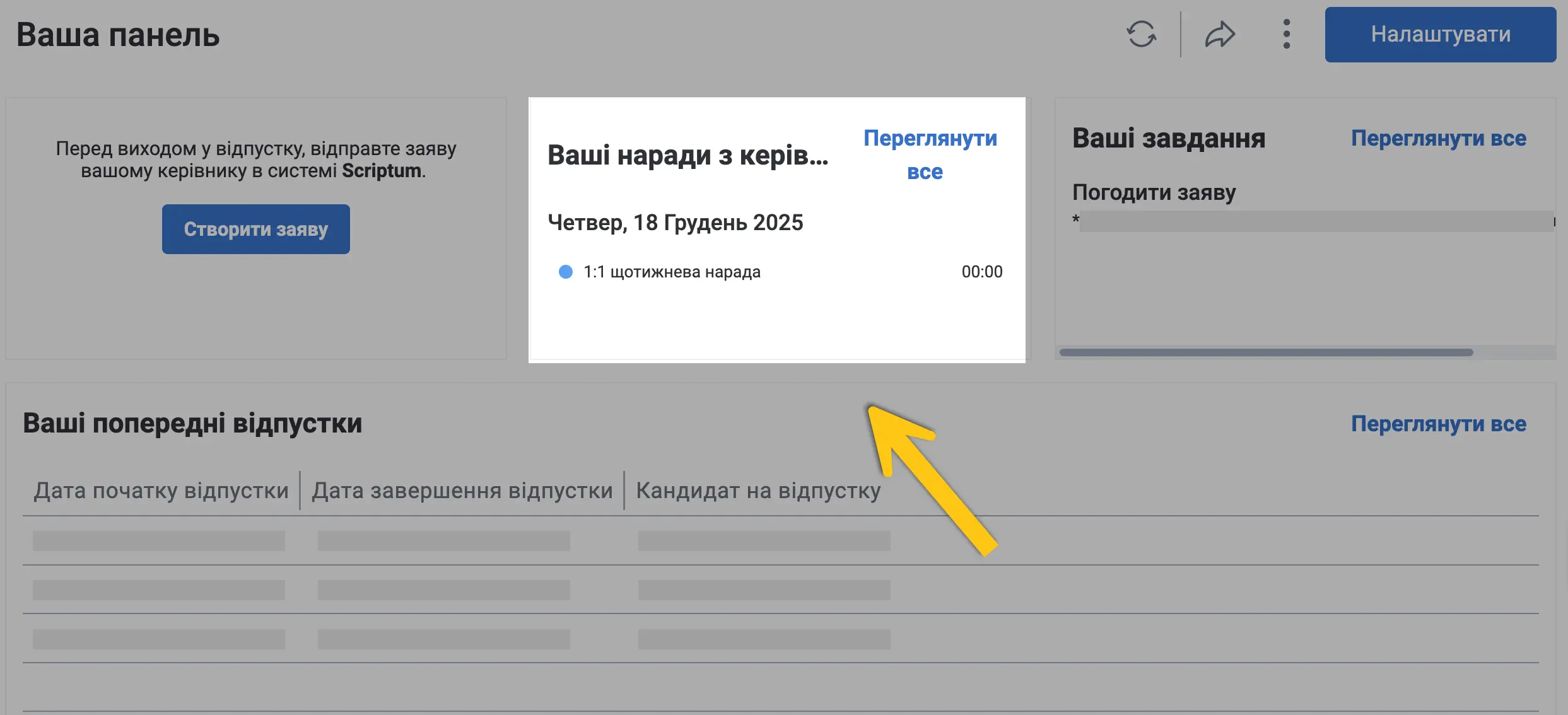Click the Ваша панель title
Viewport: 1568px width, 715px height.
tap(118, 35)
